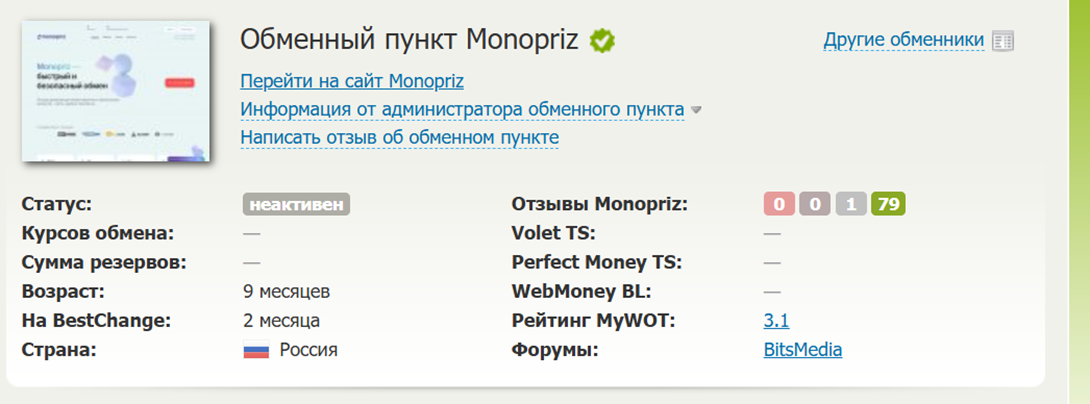Expand the arrow next to administrator info
This screenshot has width=1090, height=404.
tap(697, 110)
